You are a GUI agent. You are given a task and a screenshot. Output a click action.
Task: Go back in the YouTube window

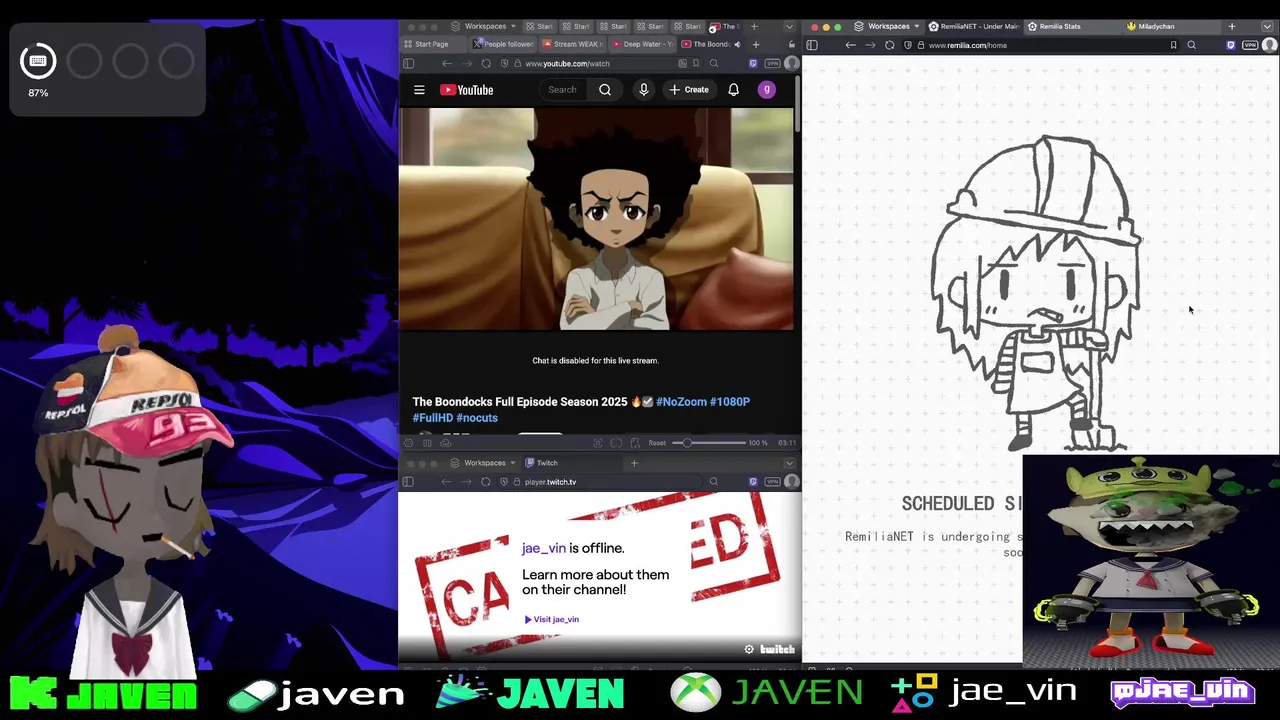tap(447, 63)
